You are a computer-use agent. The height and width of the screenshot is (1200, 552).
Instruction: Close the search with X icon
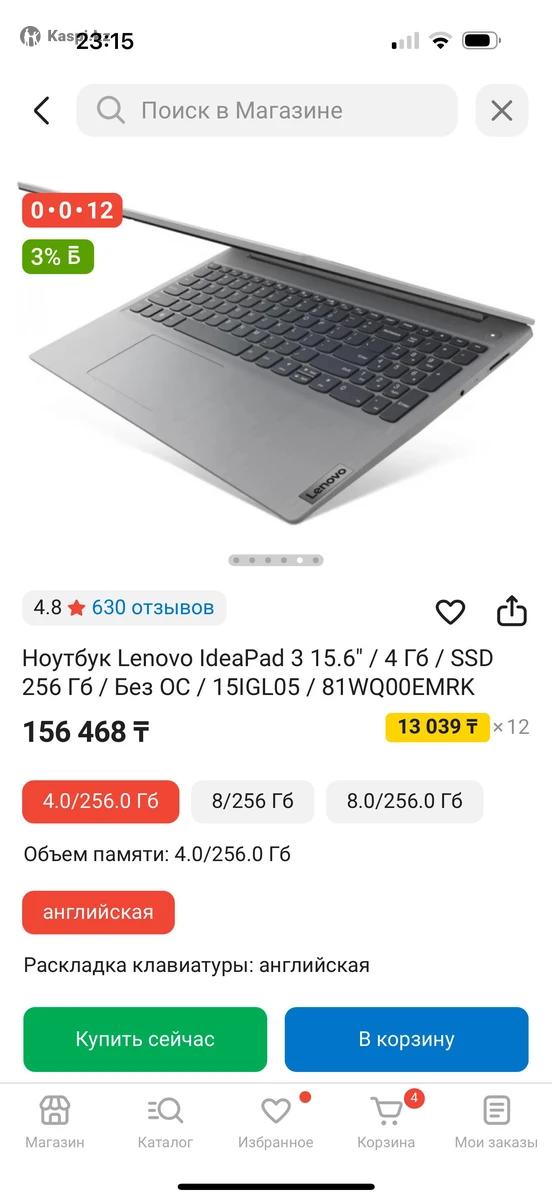click(x=501, y=110)
